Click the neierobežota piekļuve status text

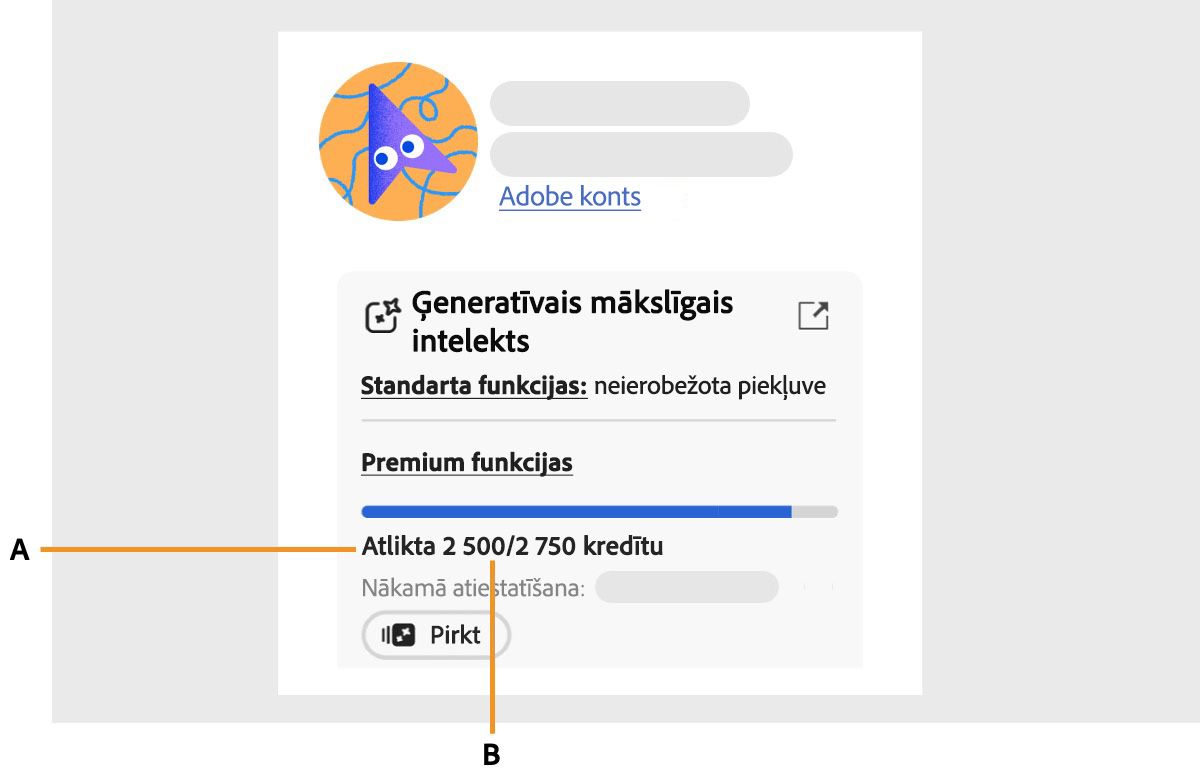[712, 386]
